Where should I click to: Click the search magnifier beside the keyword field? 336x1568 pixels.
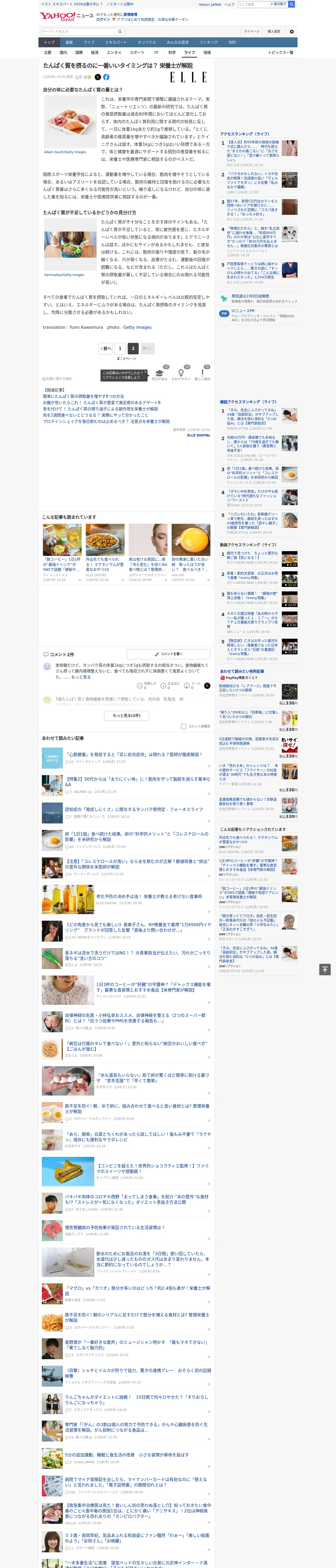[120, 32]
